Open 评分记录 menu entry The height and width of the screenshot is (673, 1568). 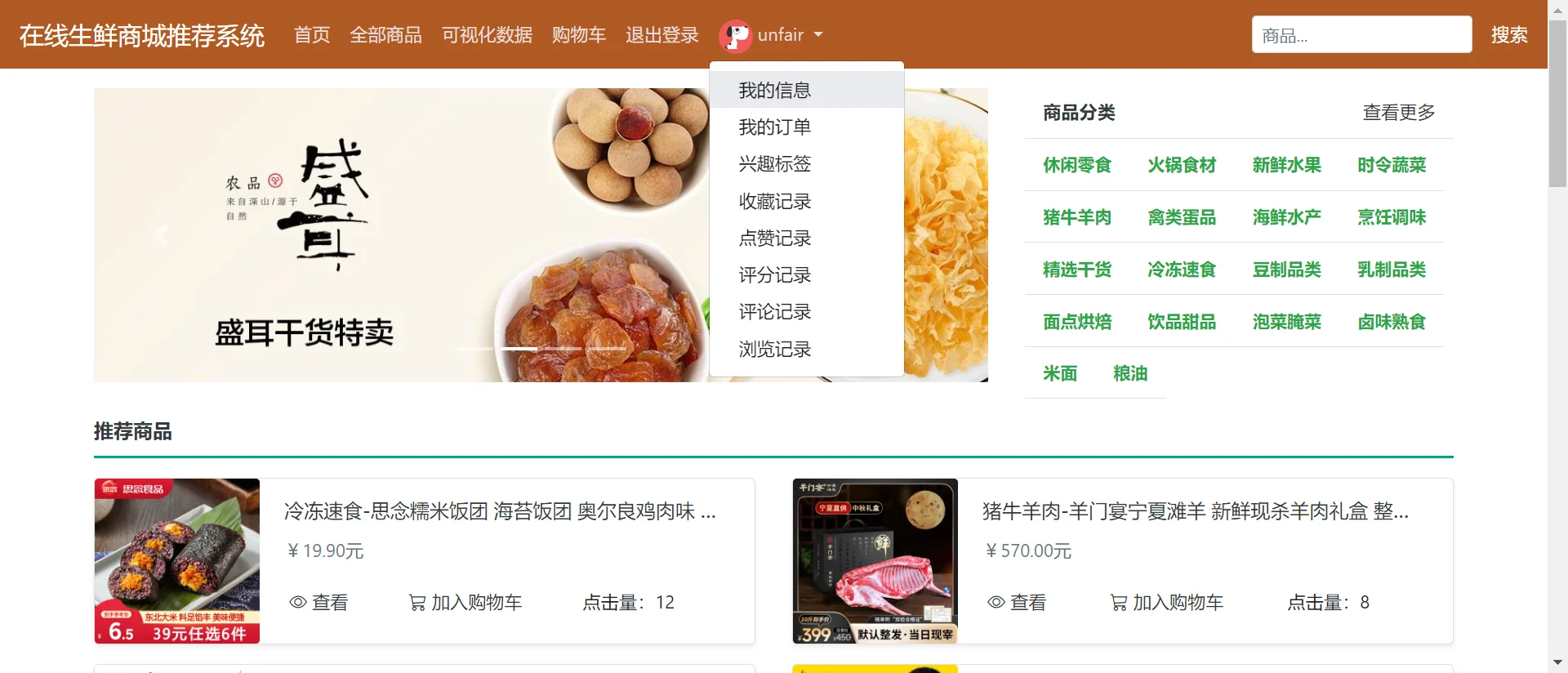point(807,274)
